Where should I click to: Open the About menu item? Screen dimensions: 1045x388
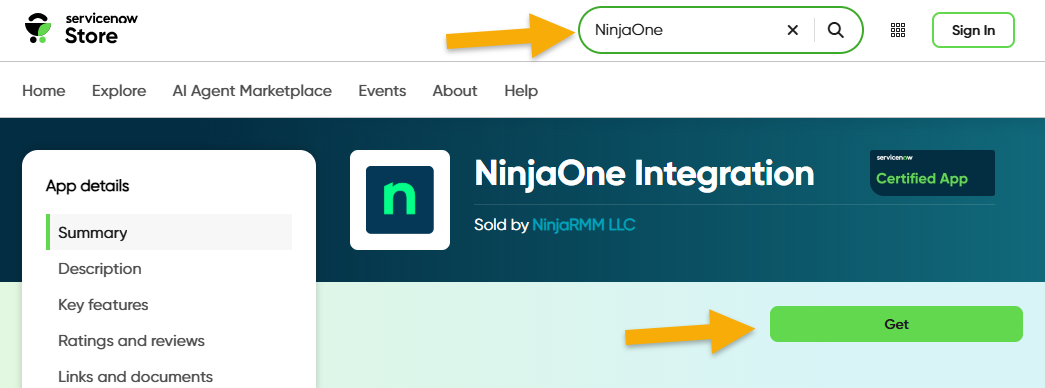(455, 91)
